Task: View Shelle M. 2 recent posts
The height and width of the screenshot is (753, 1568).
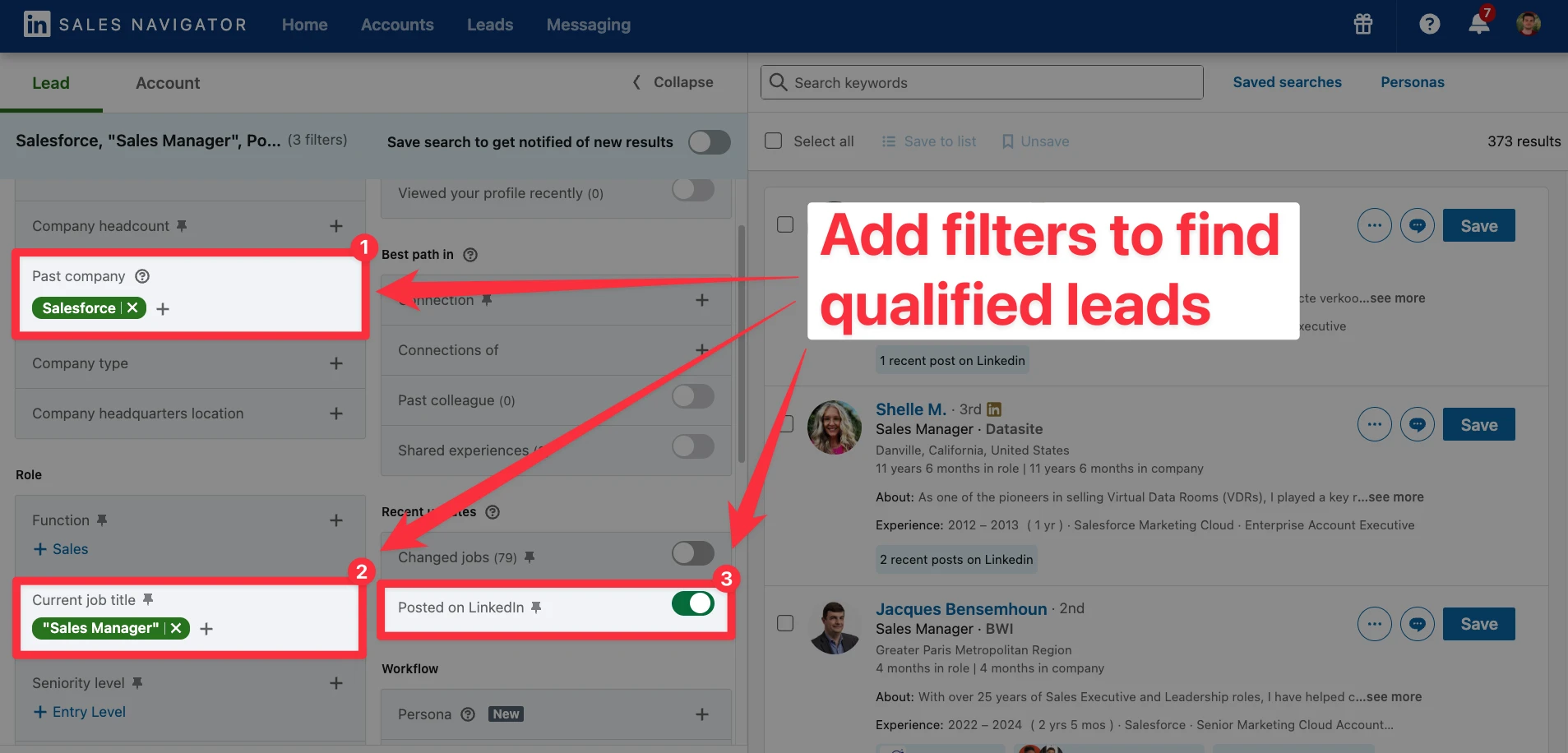Action: click(x=956, y=560)
